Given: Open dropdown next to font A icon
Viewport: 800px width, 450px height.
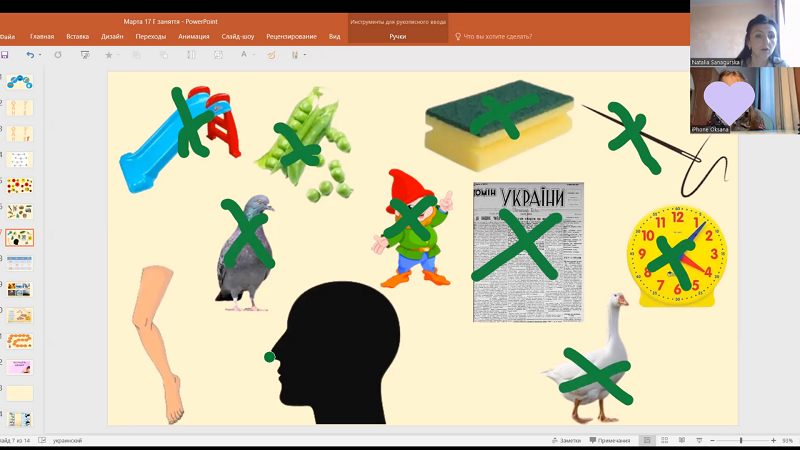Looking at the screenshot, I should tap(254, 55).
